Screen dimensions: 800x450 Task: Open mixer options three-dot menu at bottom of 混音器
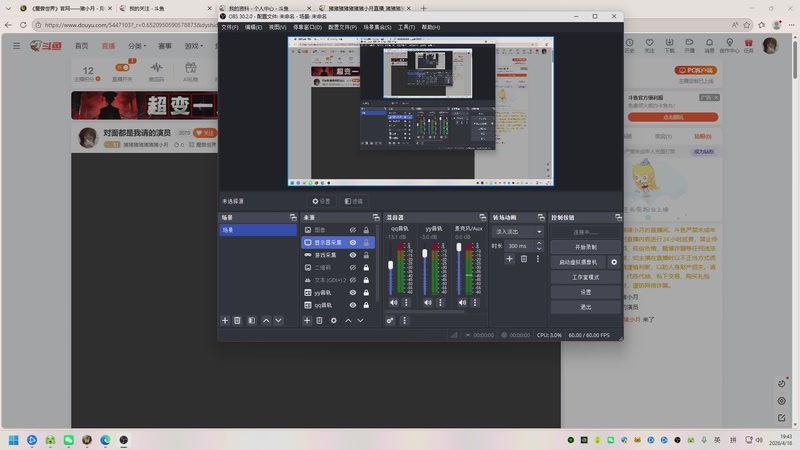pyautogui.click(x=405, y=320)
